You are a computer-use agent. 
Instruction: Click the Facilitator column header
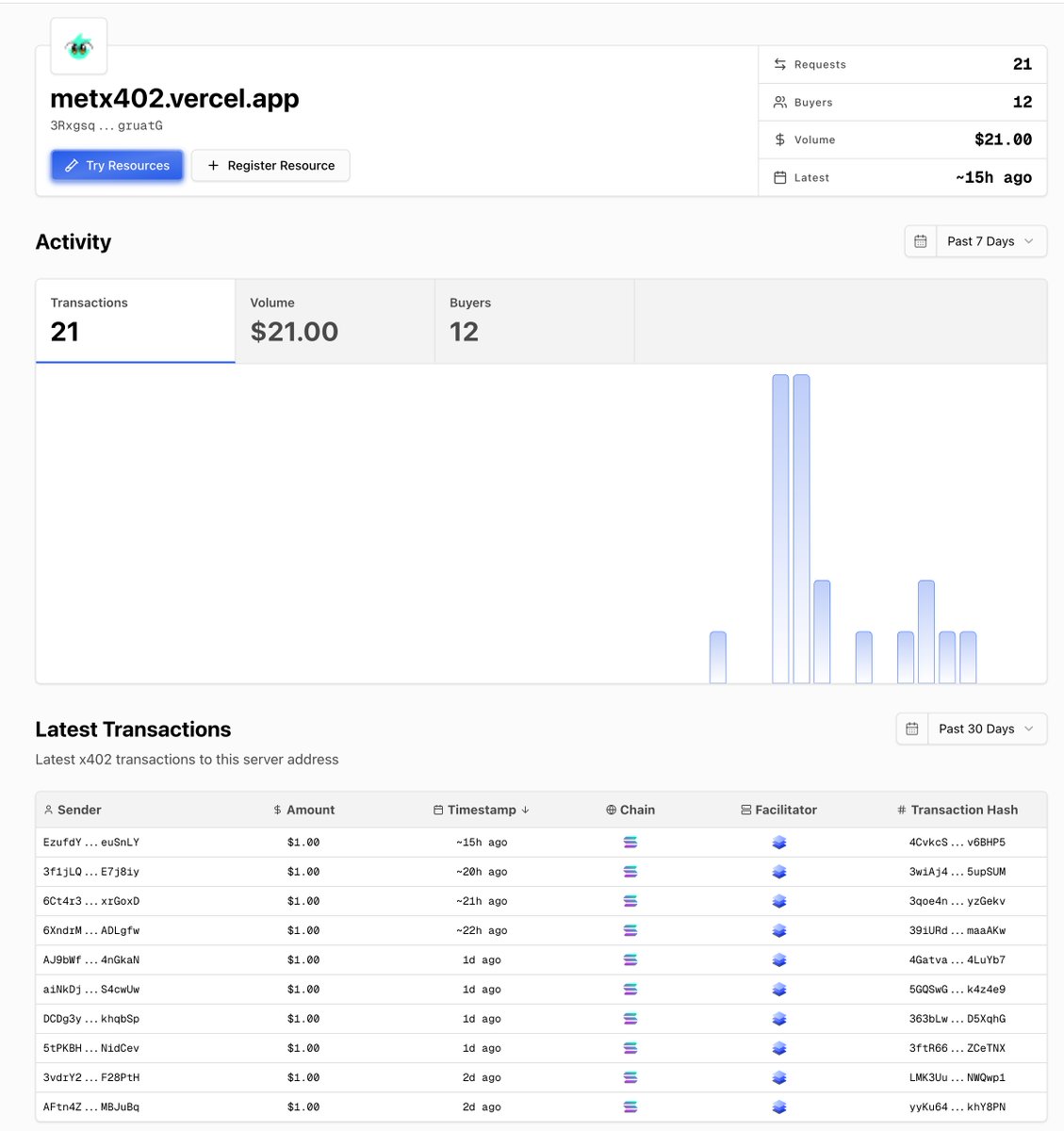(x=778, y=810)
